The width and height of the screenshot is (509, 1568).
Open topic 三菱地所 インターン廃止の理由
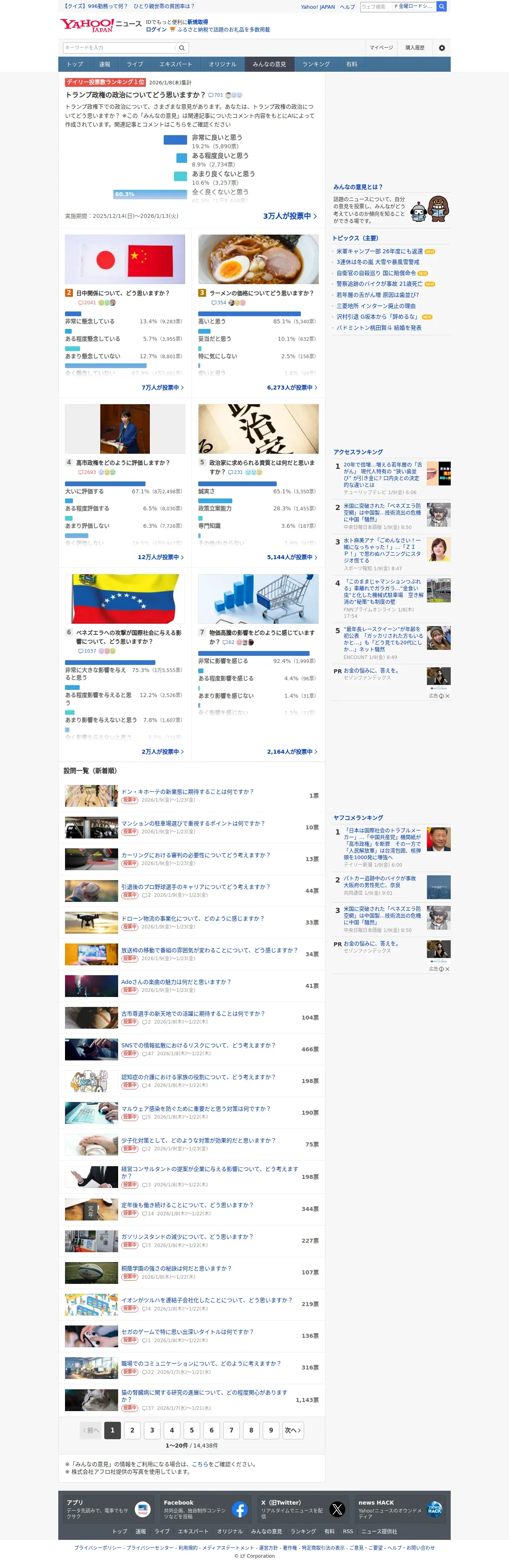point(376,306)
